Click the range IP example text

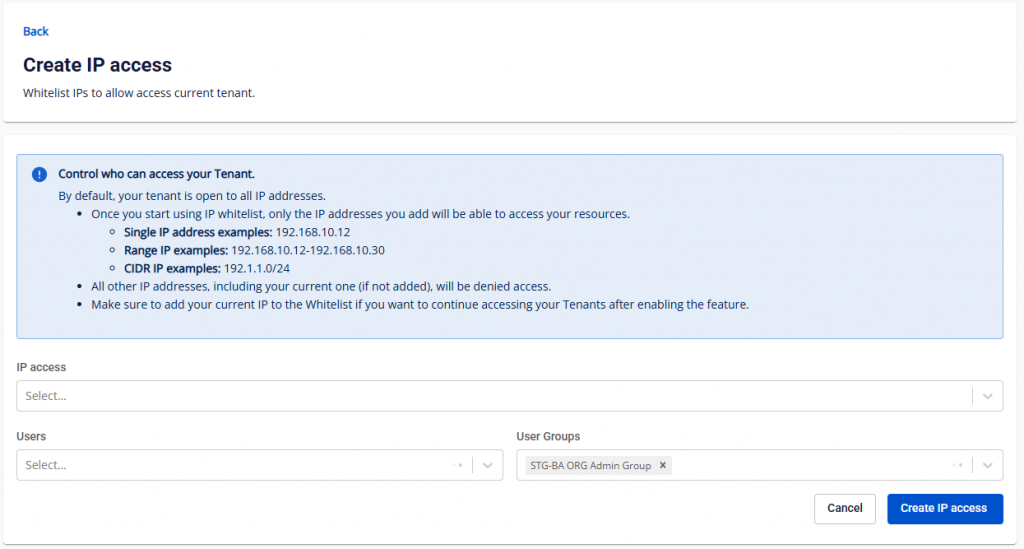pyautogui.click(x=307, y=250)
